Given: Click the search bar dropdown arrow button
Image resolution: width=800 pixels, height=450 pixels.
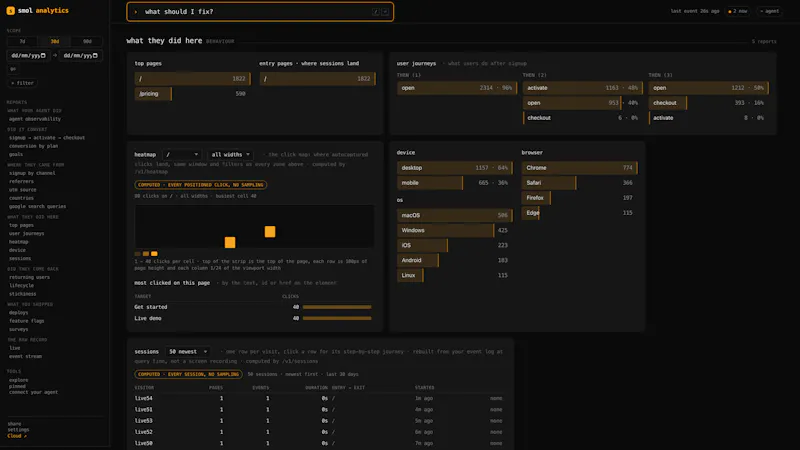Looking at the screenshot, I should (x=385, y=12).
